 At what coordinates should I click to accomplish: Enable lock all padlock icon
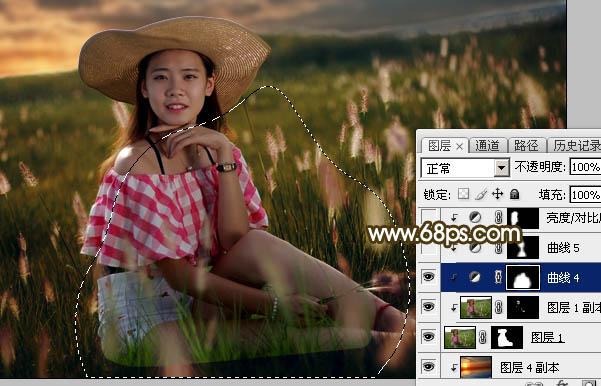coord(514,194)
